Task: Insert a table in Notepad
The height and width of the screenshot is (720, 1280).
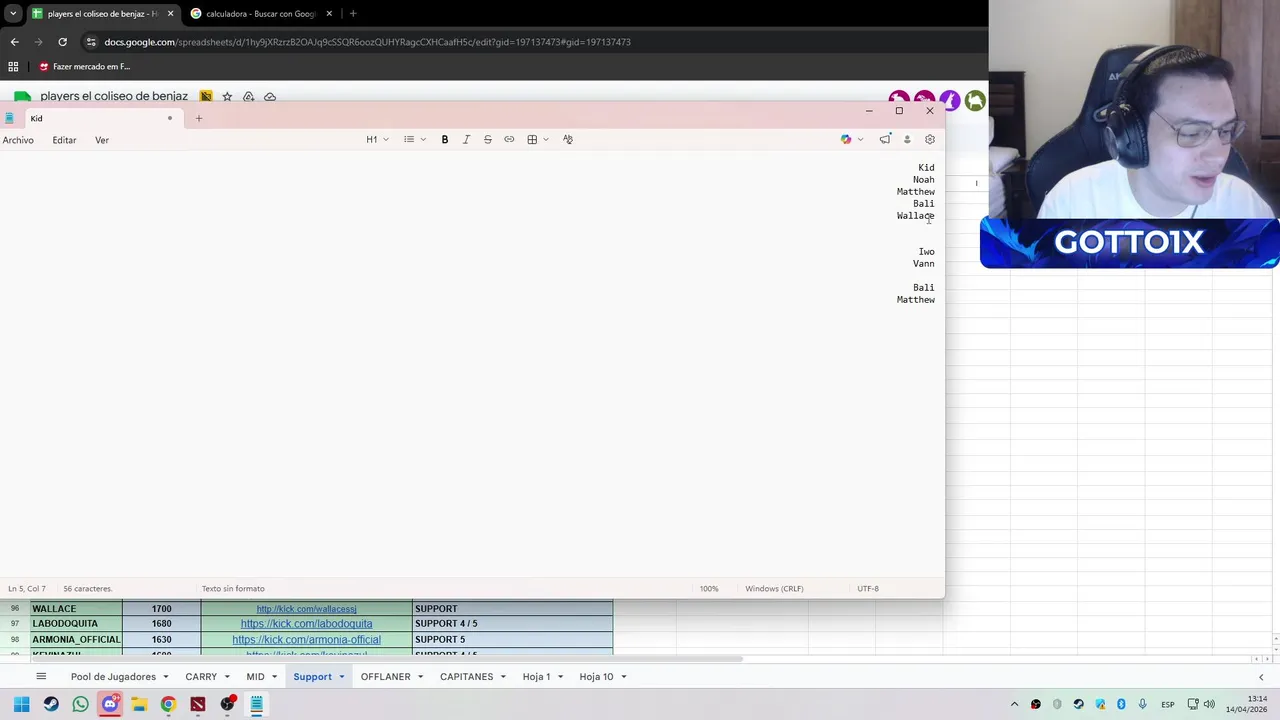Action: [x=532, y=139]
